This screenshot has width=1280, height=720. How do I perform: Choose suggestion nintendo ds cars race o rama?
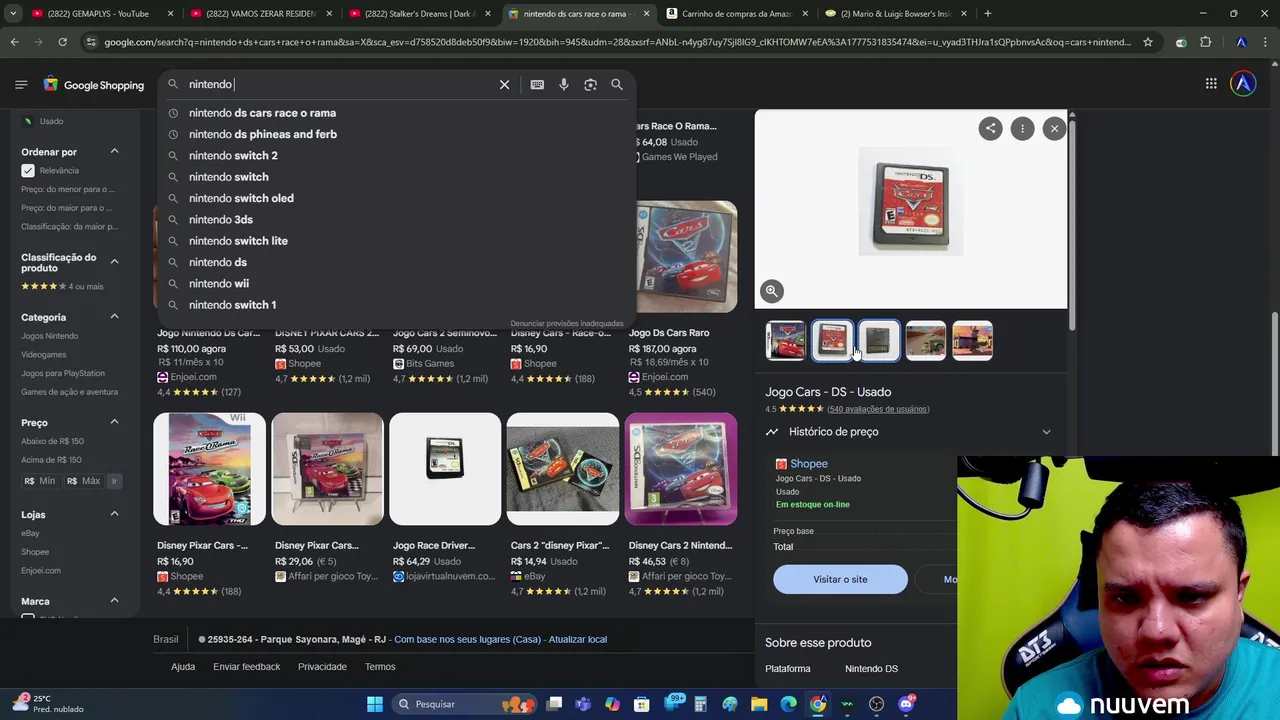point(262,113)
